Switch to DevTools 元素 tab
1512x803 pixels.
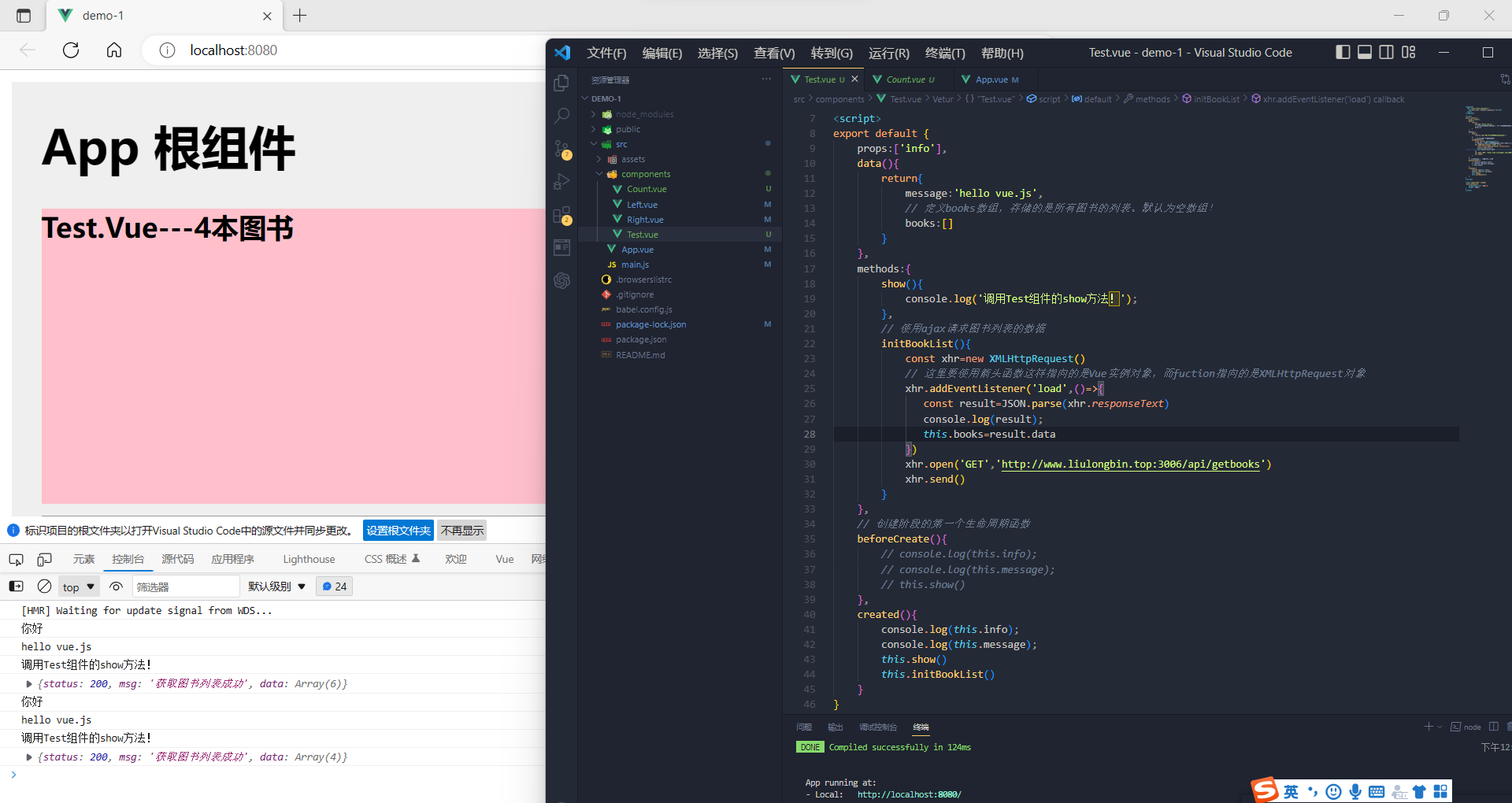[x=83, y=559]
